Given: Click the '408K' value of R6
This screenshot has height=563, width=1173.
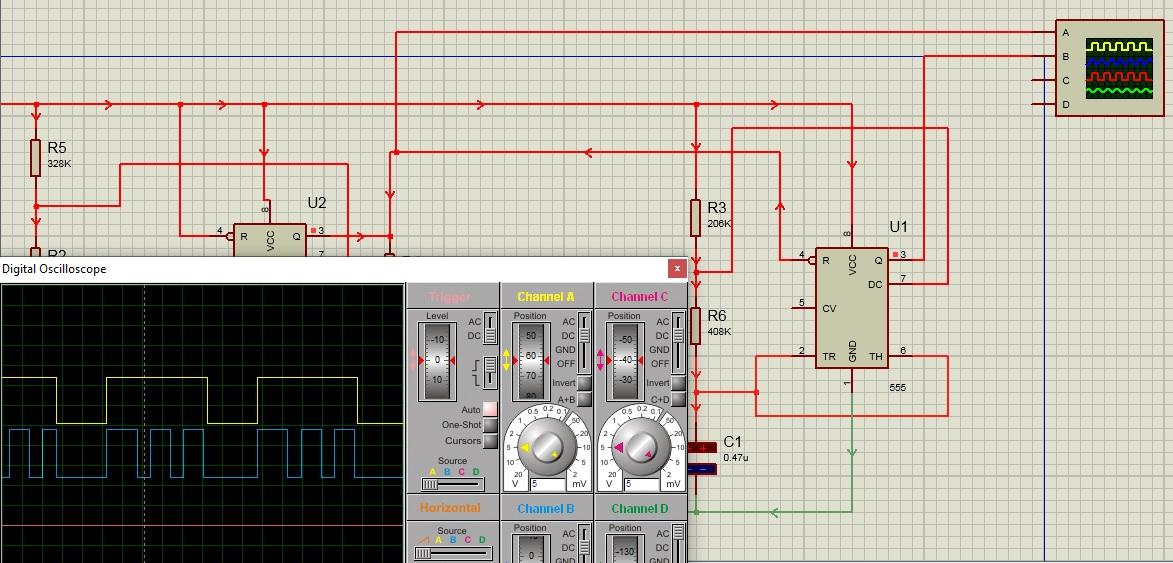Looking at the screenshot, I should point(719,331).
